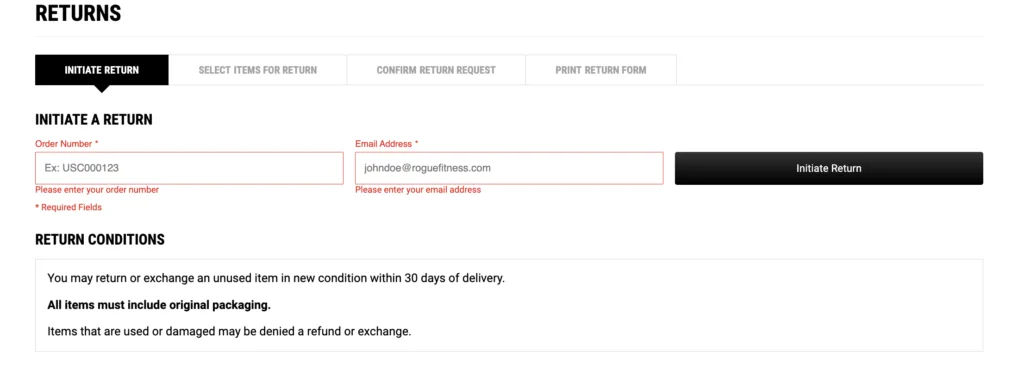
Task: Click the Return Conditions bordered box
Action: (509, 306)
